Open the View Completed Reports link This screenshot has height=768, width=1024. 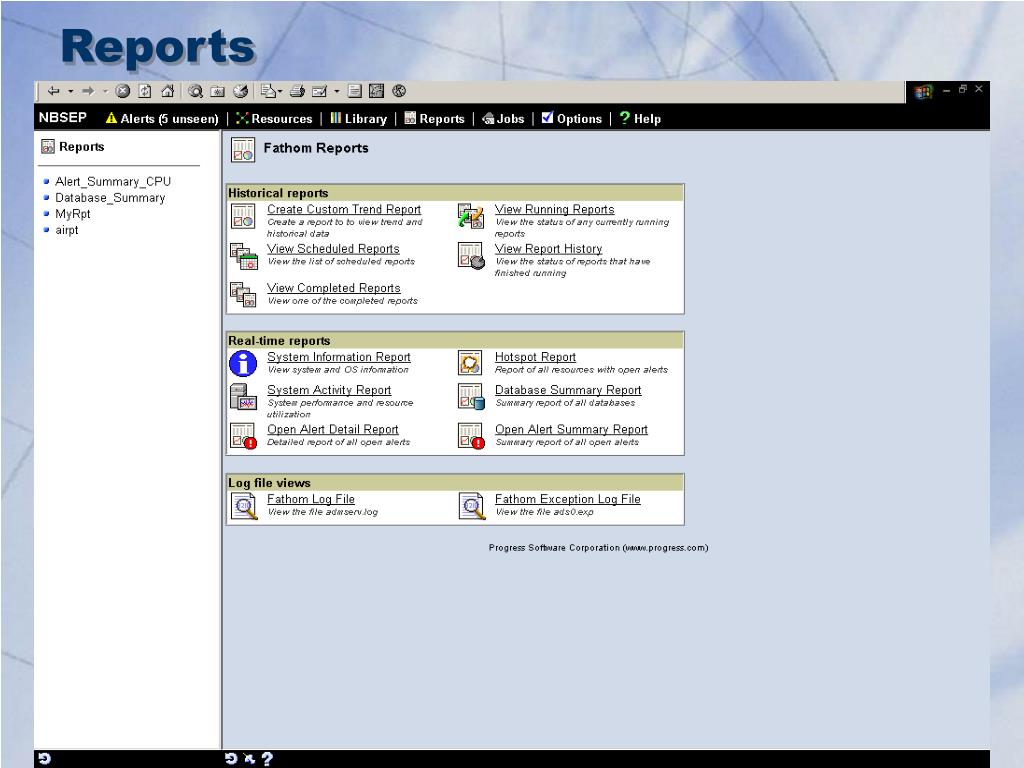(334, 288)
